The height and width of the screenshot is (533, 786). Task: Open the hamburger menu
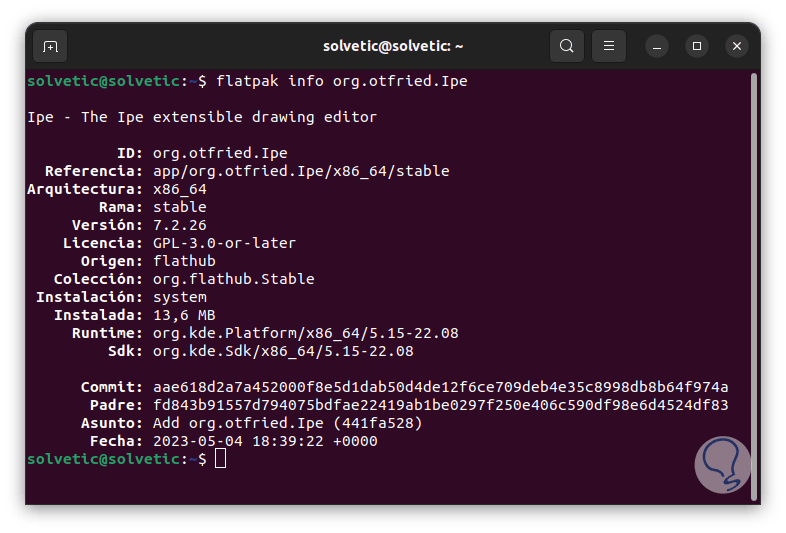(608, 46)
